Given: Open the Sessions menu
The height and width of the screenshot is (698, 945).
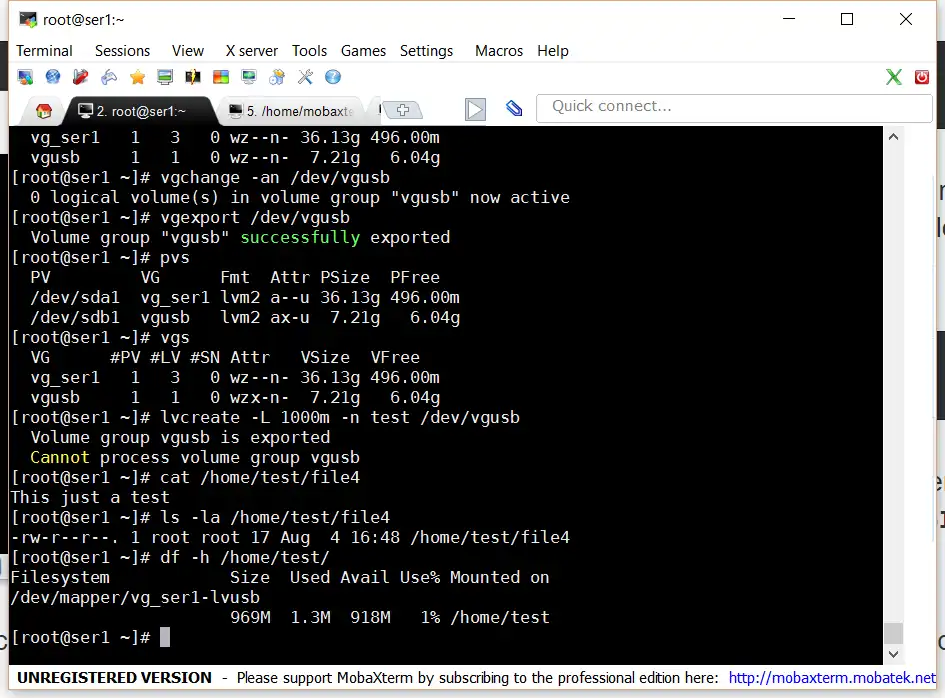Looking at the screenshot, I should click(122, 51).
